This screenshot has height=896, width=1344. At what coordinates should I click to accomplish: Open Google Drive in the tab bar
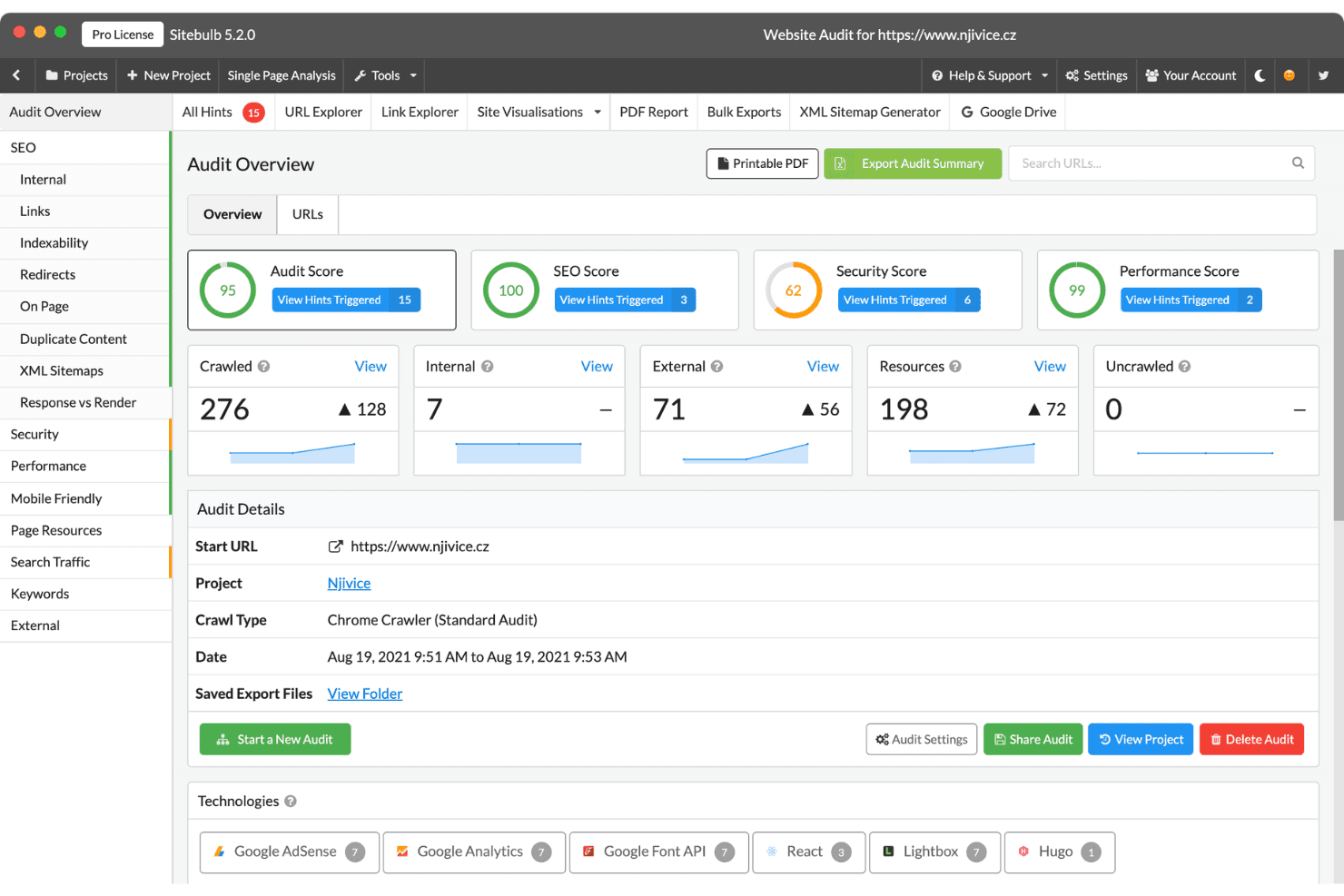pyautogui.click(x=1009, y=112)
